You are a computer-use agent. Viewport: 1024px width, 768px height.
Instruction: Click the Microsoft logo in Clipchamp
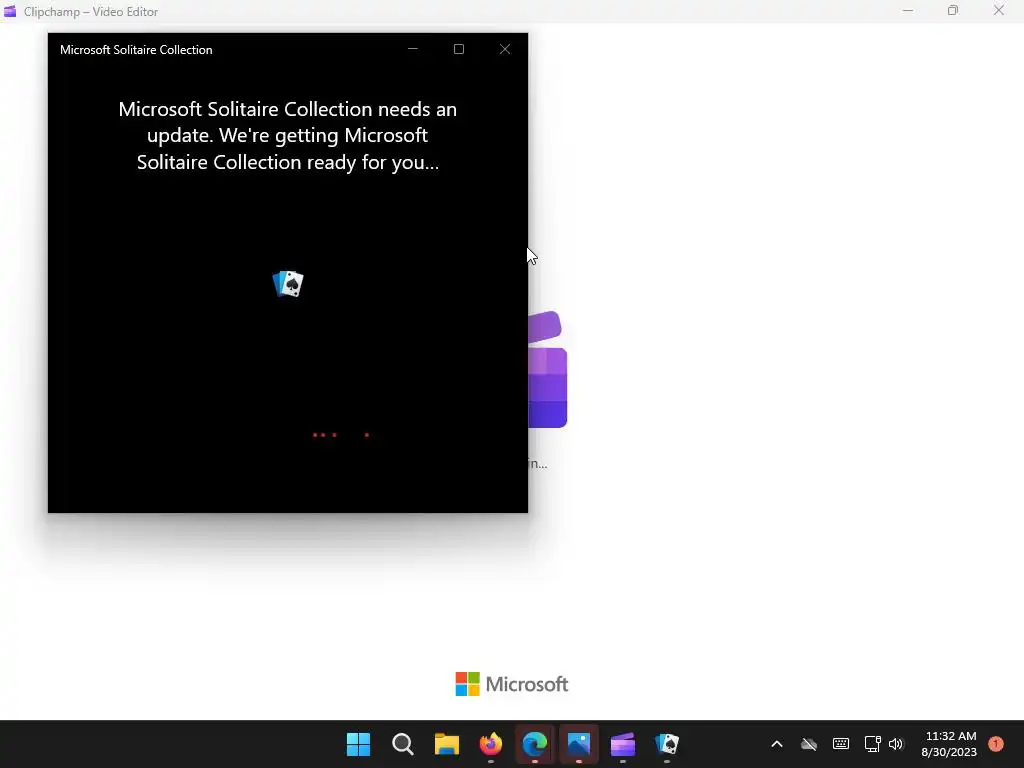(x=511, y=684)
